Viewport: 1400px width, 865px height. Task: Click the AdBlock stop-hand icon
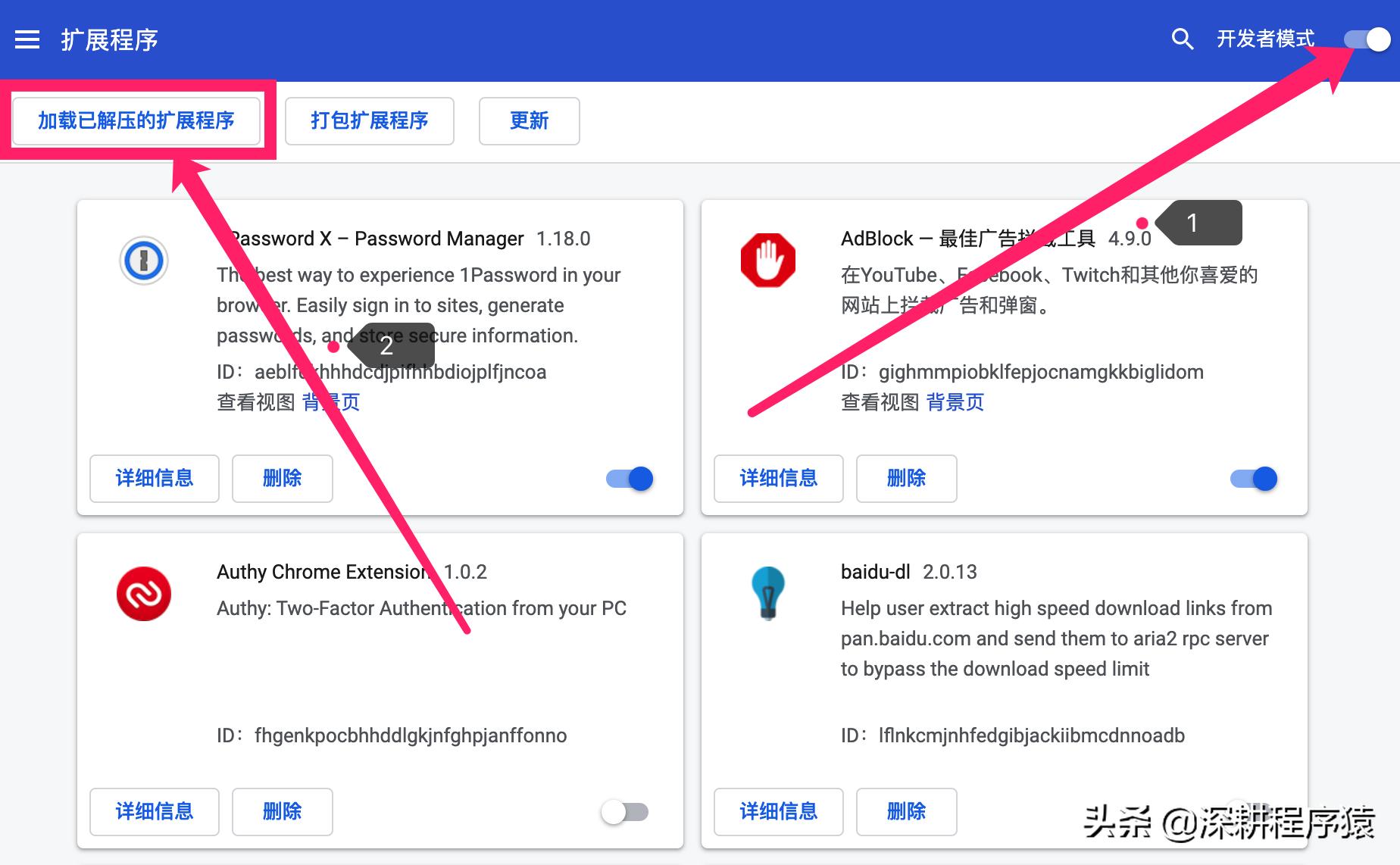768,260
